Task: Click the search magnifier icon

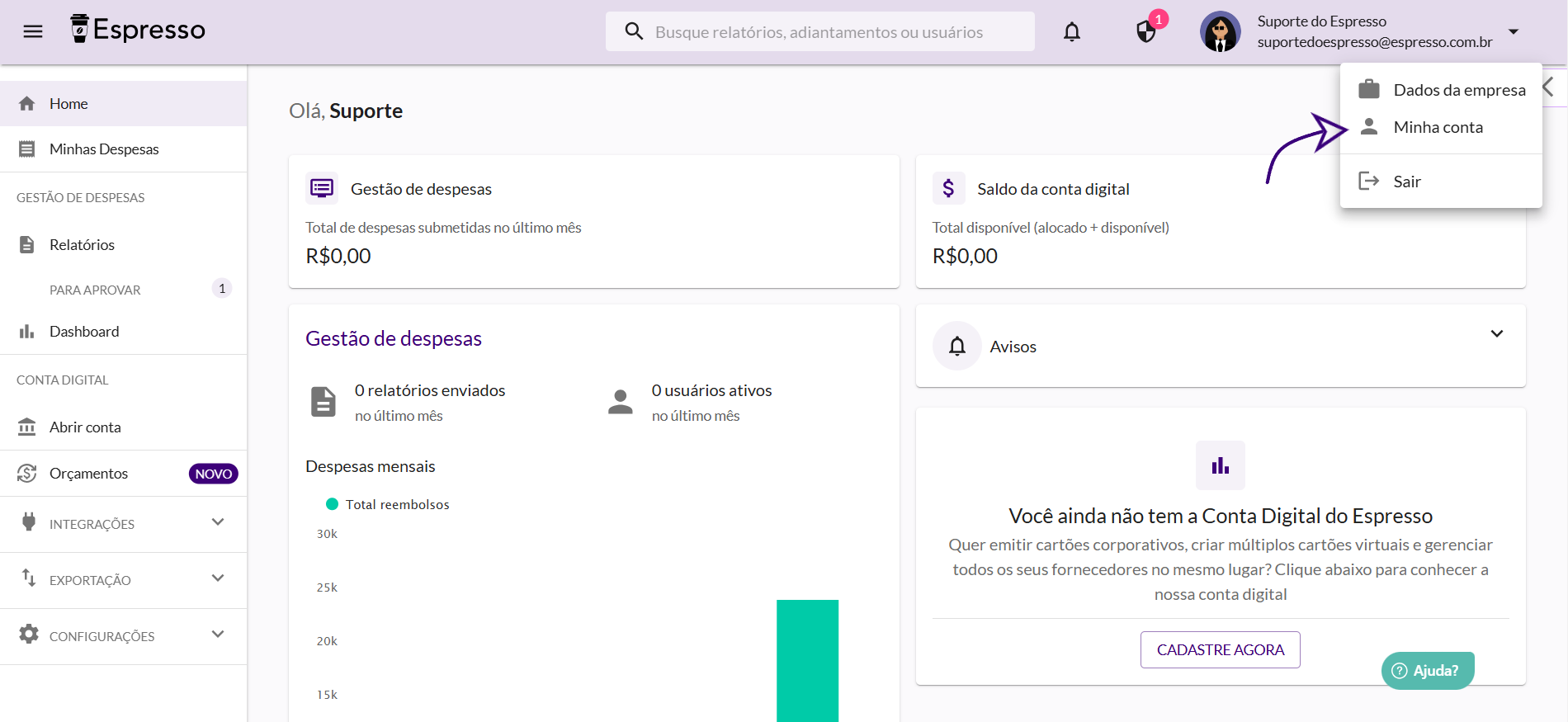Action: click(x=634, y=31)
